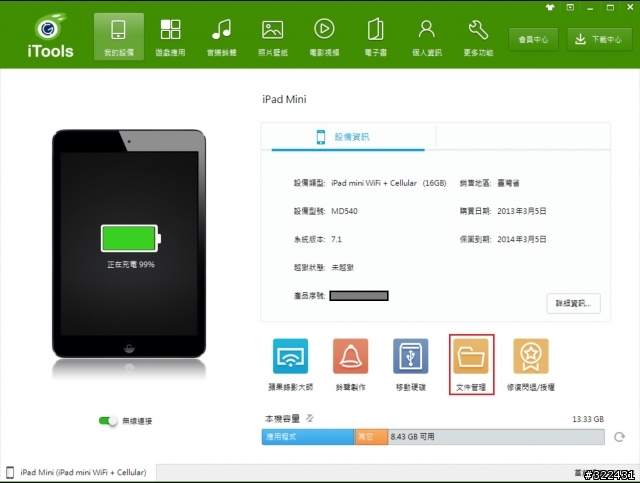
Task: Toggle the 無線連接 wireless connection switch
Action: click(108, 421)
